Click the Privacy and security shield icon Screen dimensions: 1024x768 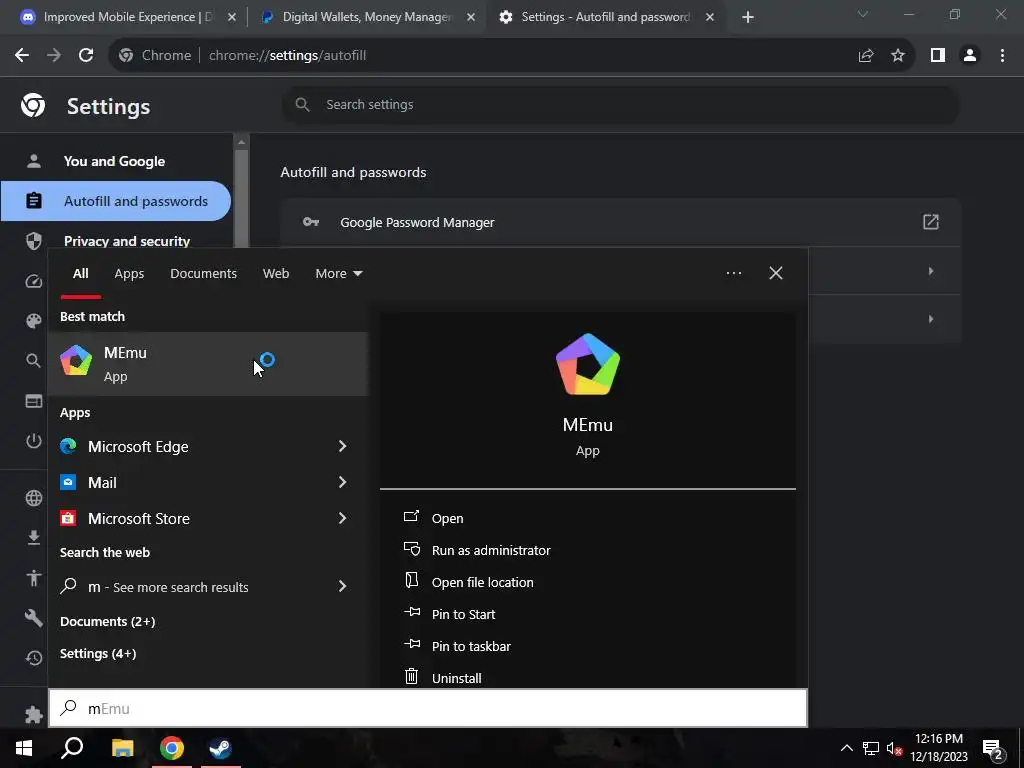(x=34, y=241)
